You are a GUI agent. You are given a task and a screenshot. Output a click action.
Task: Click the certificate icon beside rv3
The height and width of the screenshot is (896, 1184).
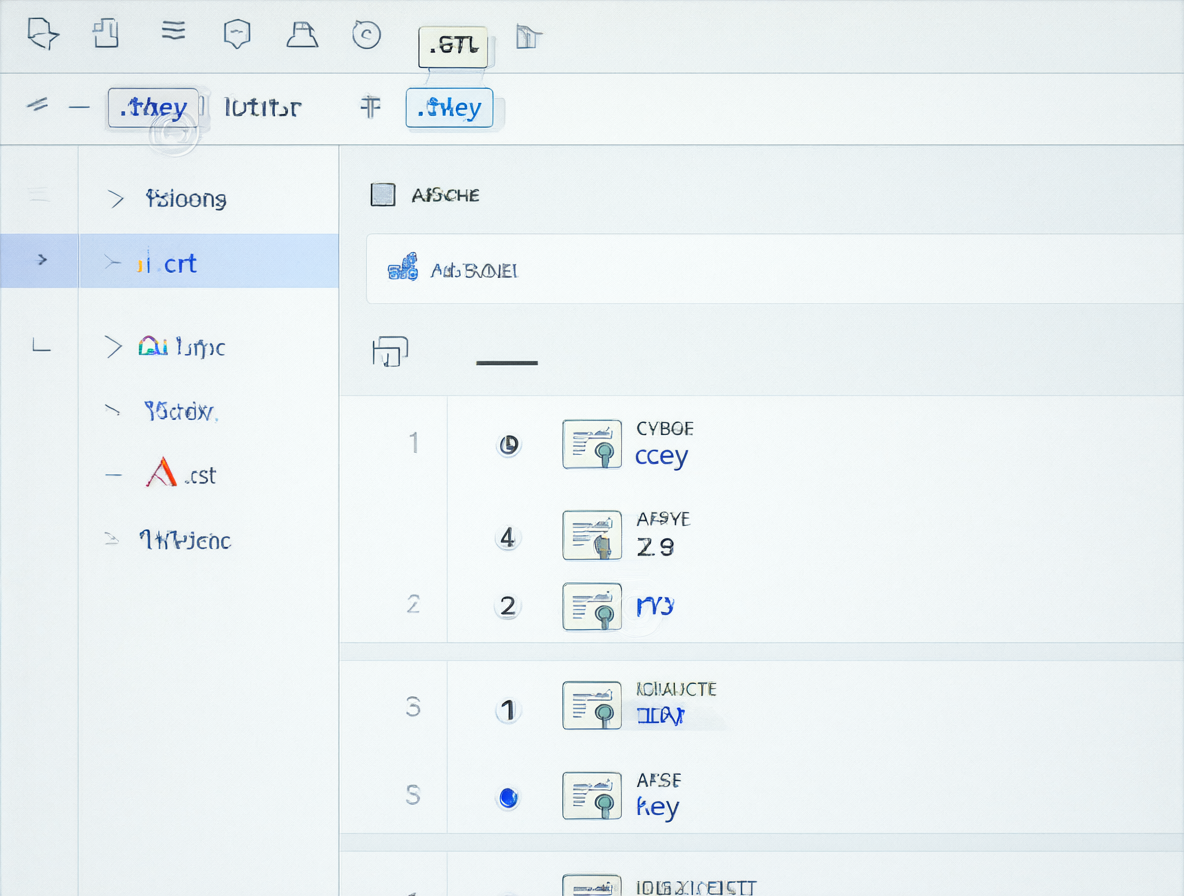pos(592,606)
